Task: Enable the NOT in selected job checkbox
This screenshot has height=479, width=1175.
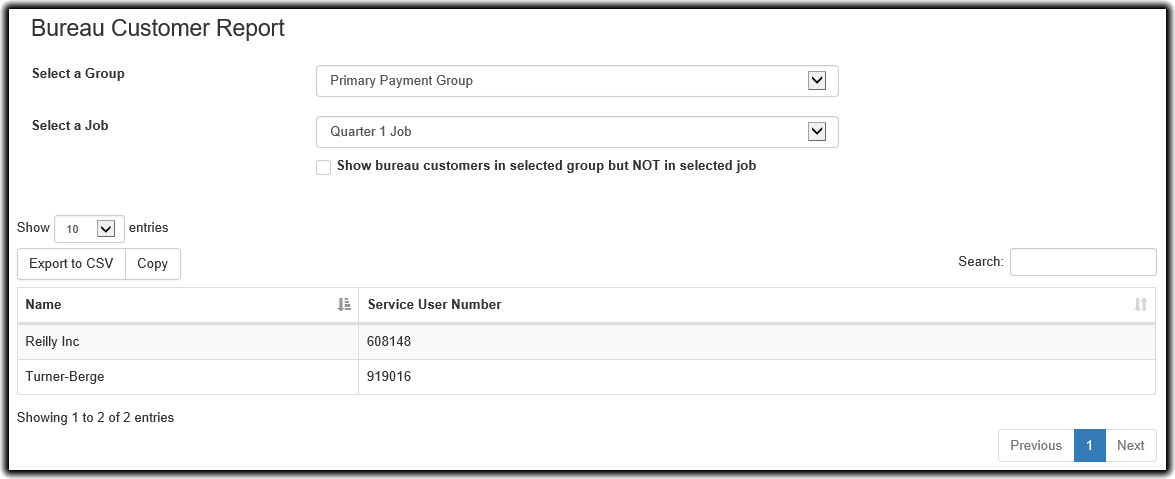Action: click(323, 167)
